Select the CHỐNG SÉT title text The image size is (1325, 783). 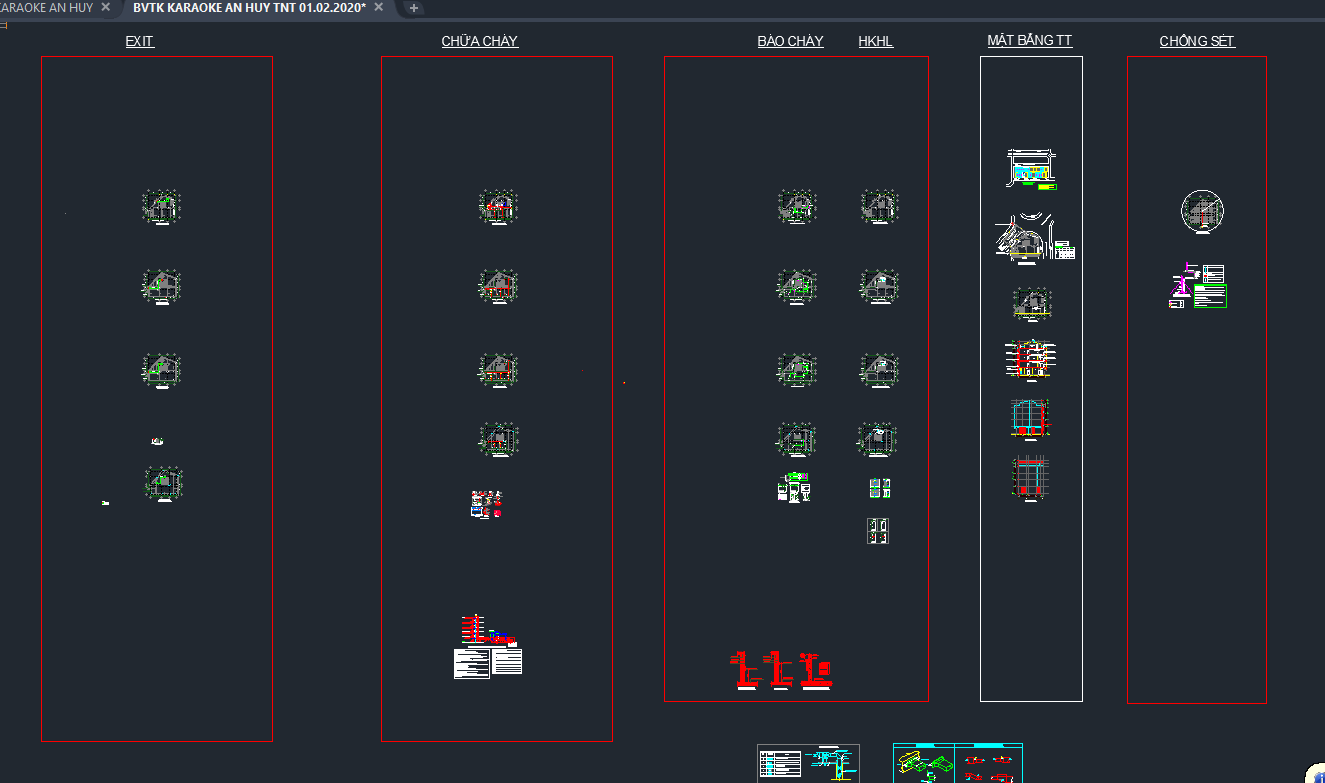(1197, 41)
